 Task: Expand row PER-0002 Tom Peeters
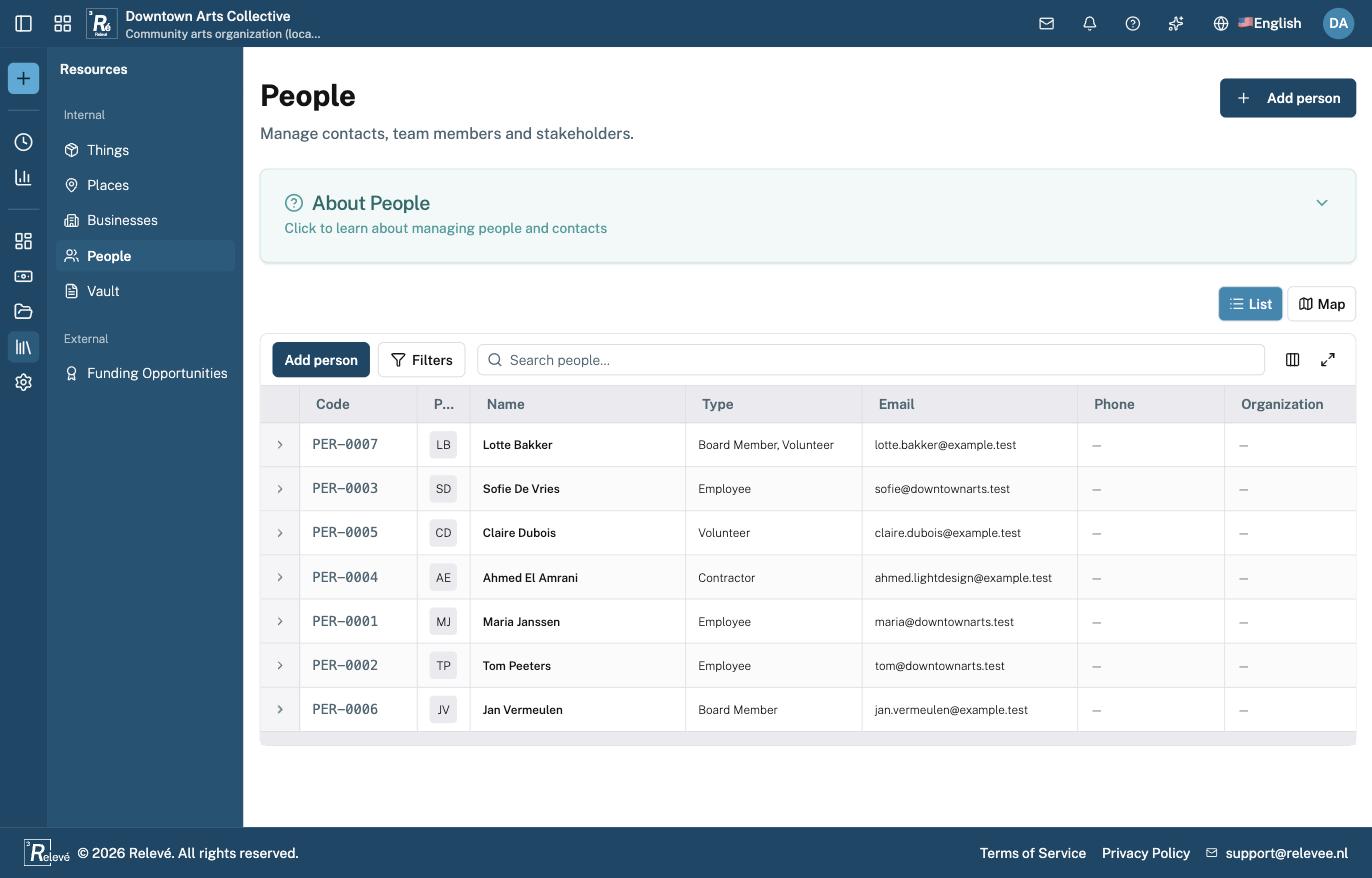click(x=280, y=665)
